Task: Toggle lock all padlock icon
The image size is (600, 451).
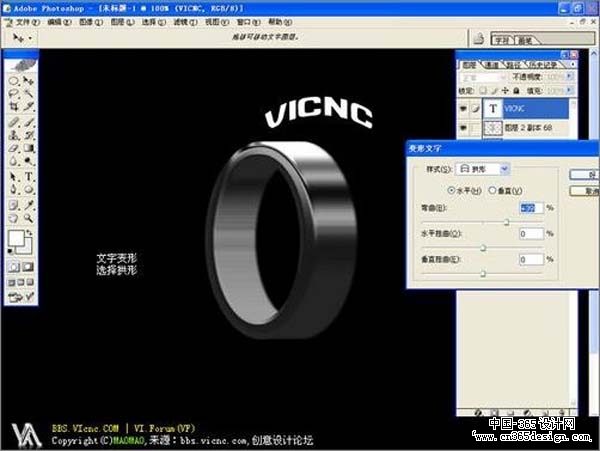Action: (516, 91)
